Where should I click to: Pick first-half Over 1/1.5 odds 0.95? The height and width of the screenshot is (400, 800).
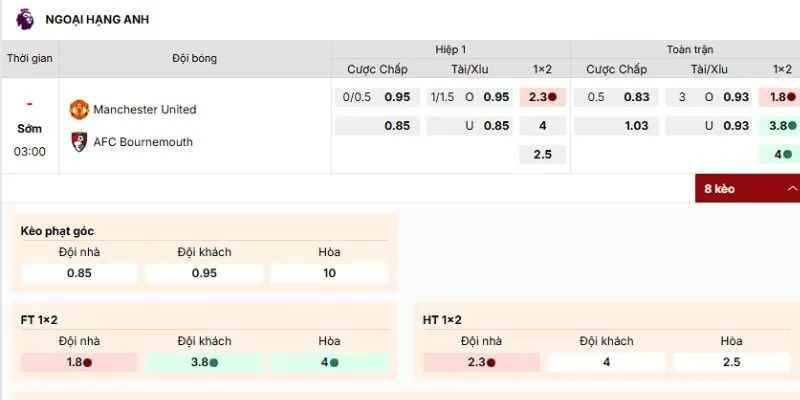click(x=496, y=97)
